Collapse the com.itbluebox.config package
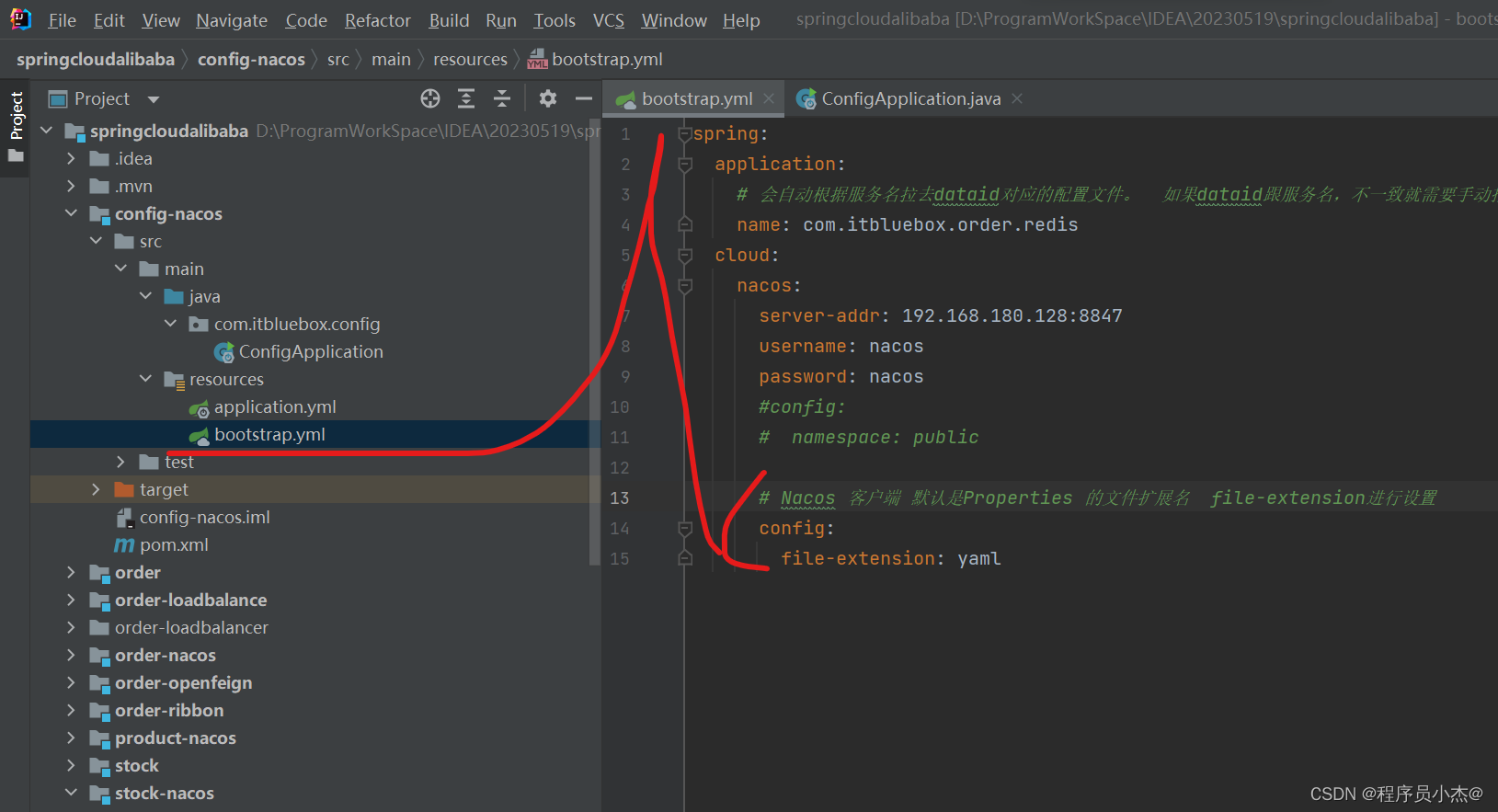Viewport: 1498px width, 812px height. click(171, 324)
